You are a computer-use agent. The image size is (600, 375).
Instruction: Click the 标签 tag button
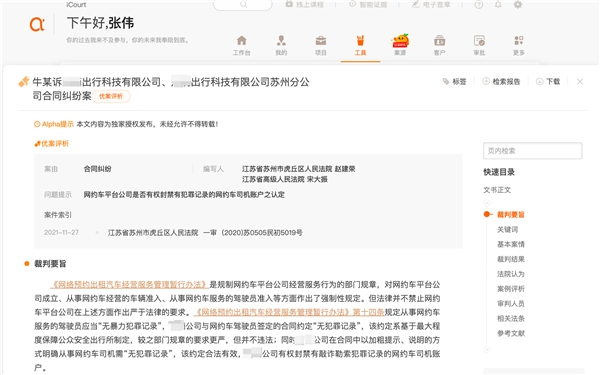click(455, 82)
